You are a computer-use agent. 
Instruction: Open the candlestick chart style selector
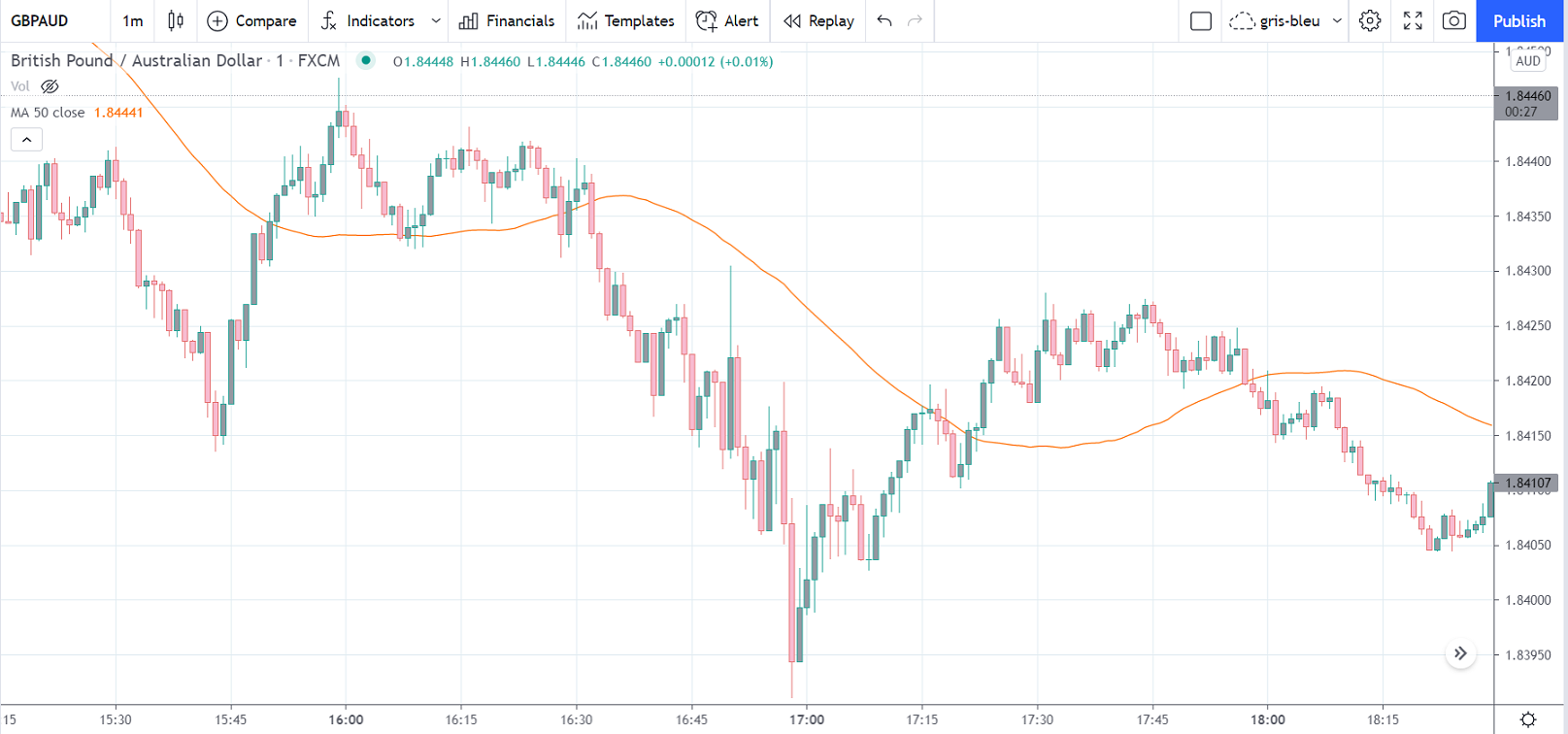point(176,20)
